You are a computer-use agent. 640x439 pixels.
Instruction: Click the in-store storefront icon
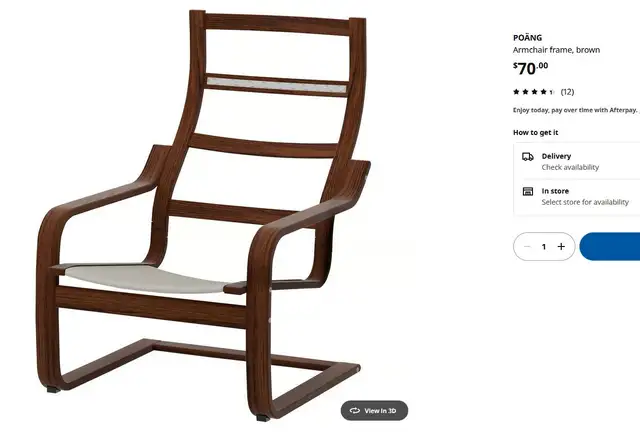click(x=528, y=191)
